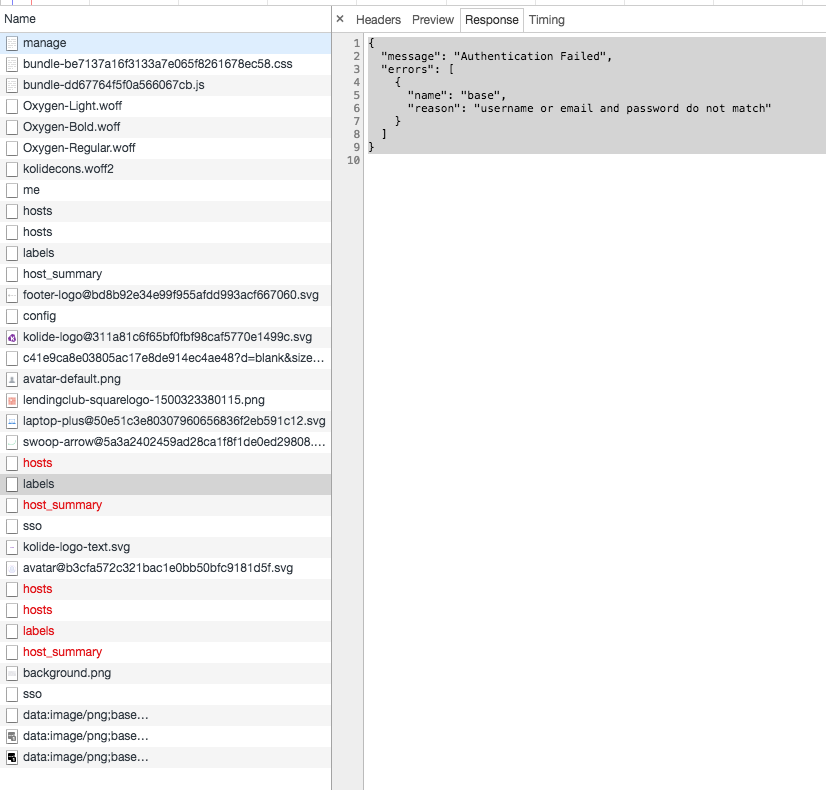The image size is (826, 790).
Task: Select the highlighted labels request
Action: pyautogui.click(x=38, y=484)
